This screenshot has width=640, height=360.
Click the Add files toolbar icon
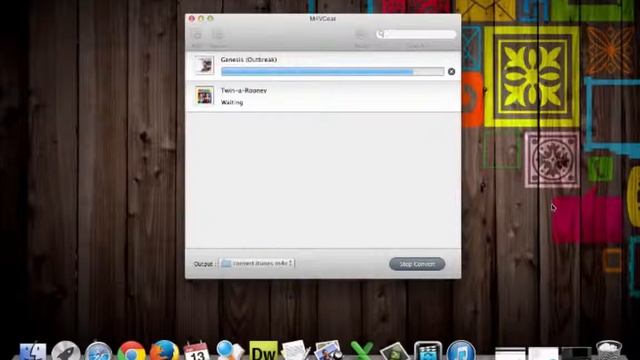pyautogui.click(x=198, y=36)
